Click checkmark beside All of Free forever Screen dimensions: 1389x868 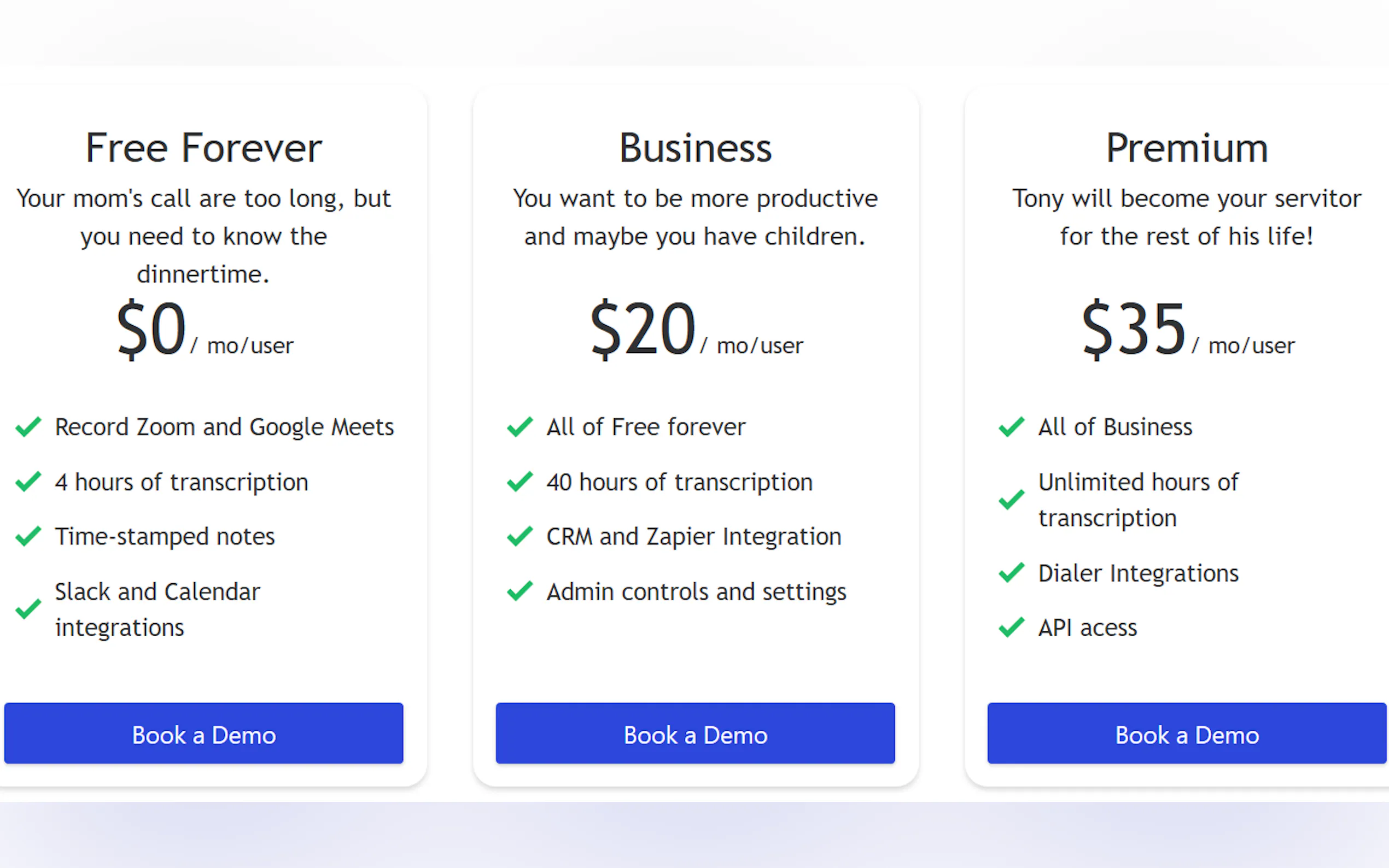[520, 426]
